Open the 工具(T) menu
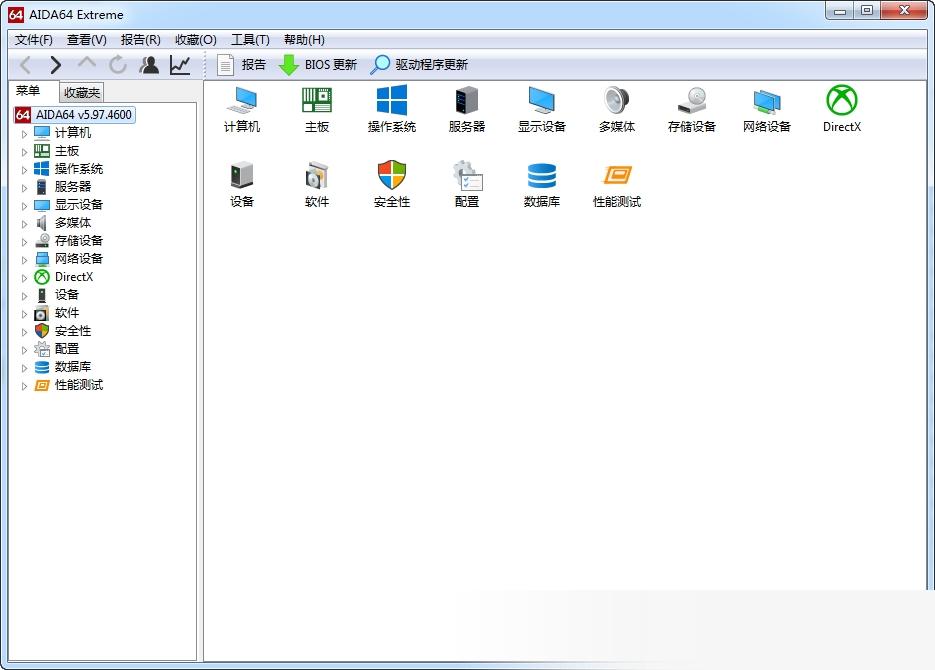 click(250, 40)
